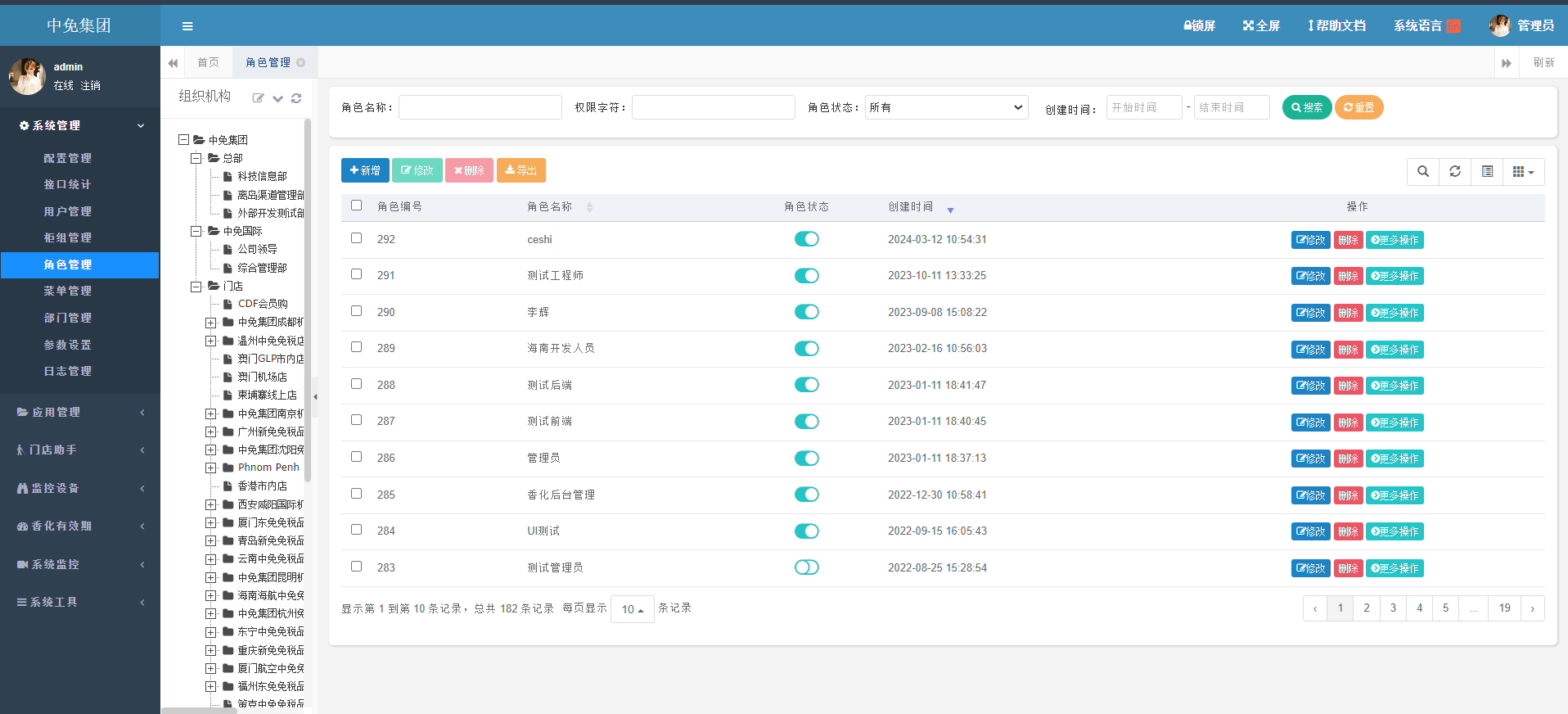
Task: Close the 角色管理 tab
Action: [x=301, y=62]
